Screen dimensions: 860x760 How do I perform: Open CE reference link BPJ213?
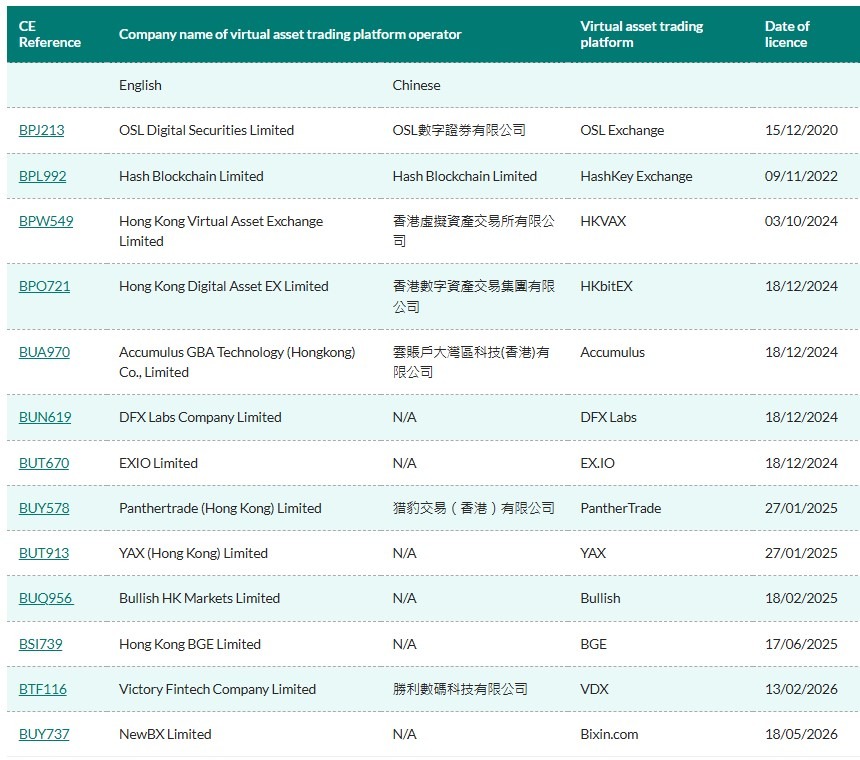point(42,130)
